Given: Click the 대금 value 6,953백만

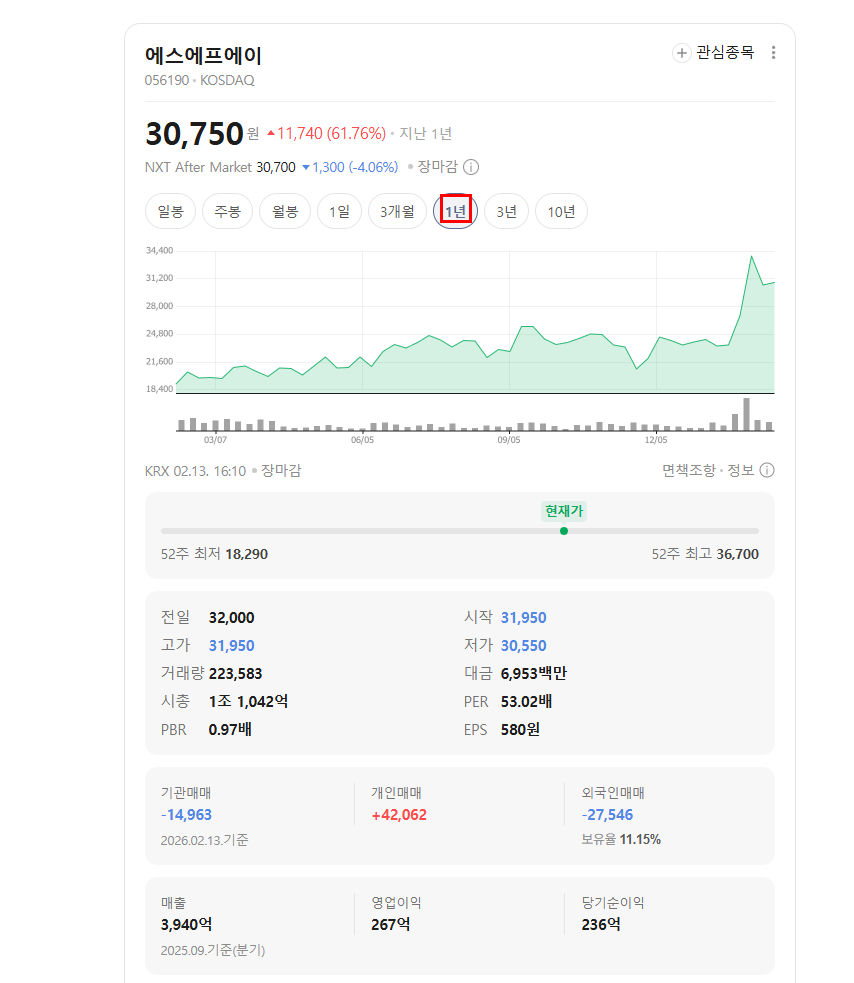Looking at the screenshot, I should point(534,673).
